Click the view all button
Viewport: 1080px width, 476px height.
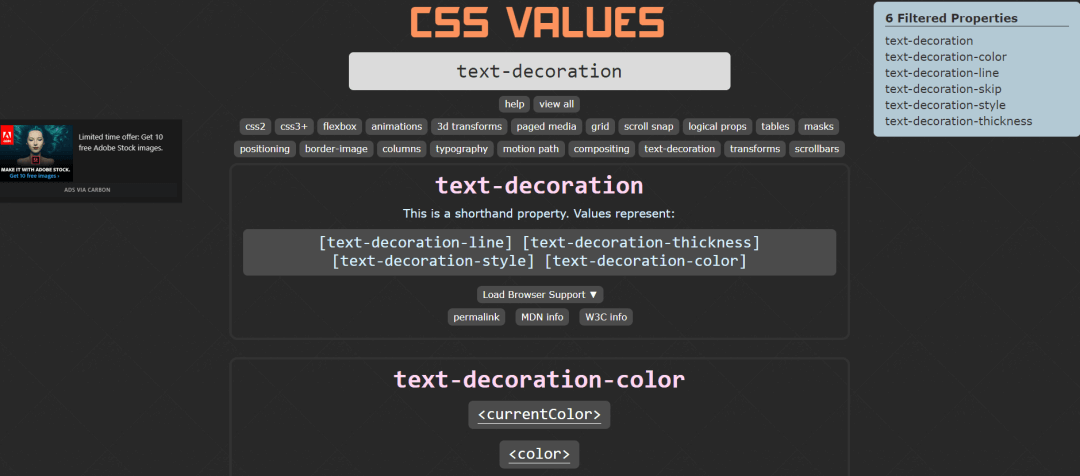pos(557,104)
